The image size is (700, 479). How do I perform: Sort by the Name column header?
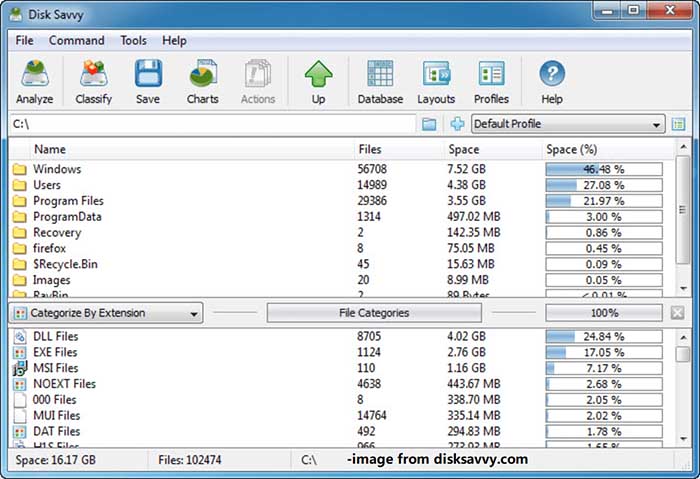click(x=50, y=149)
